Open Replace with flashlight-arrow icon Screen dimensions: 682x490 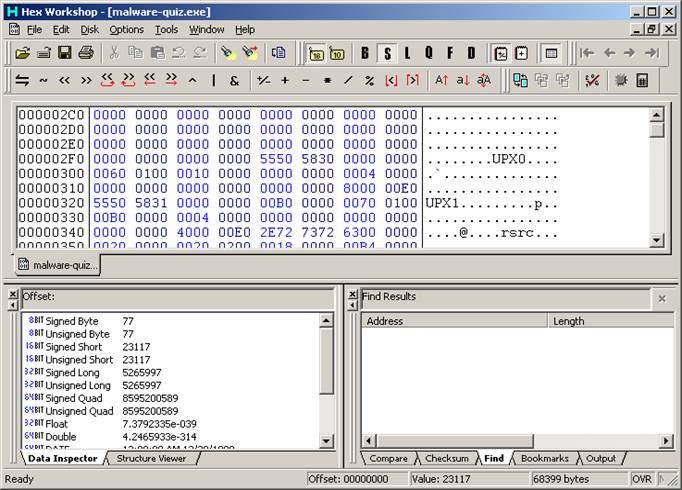250,53
